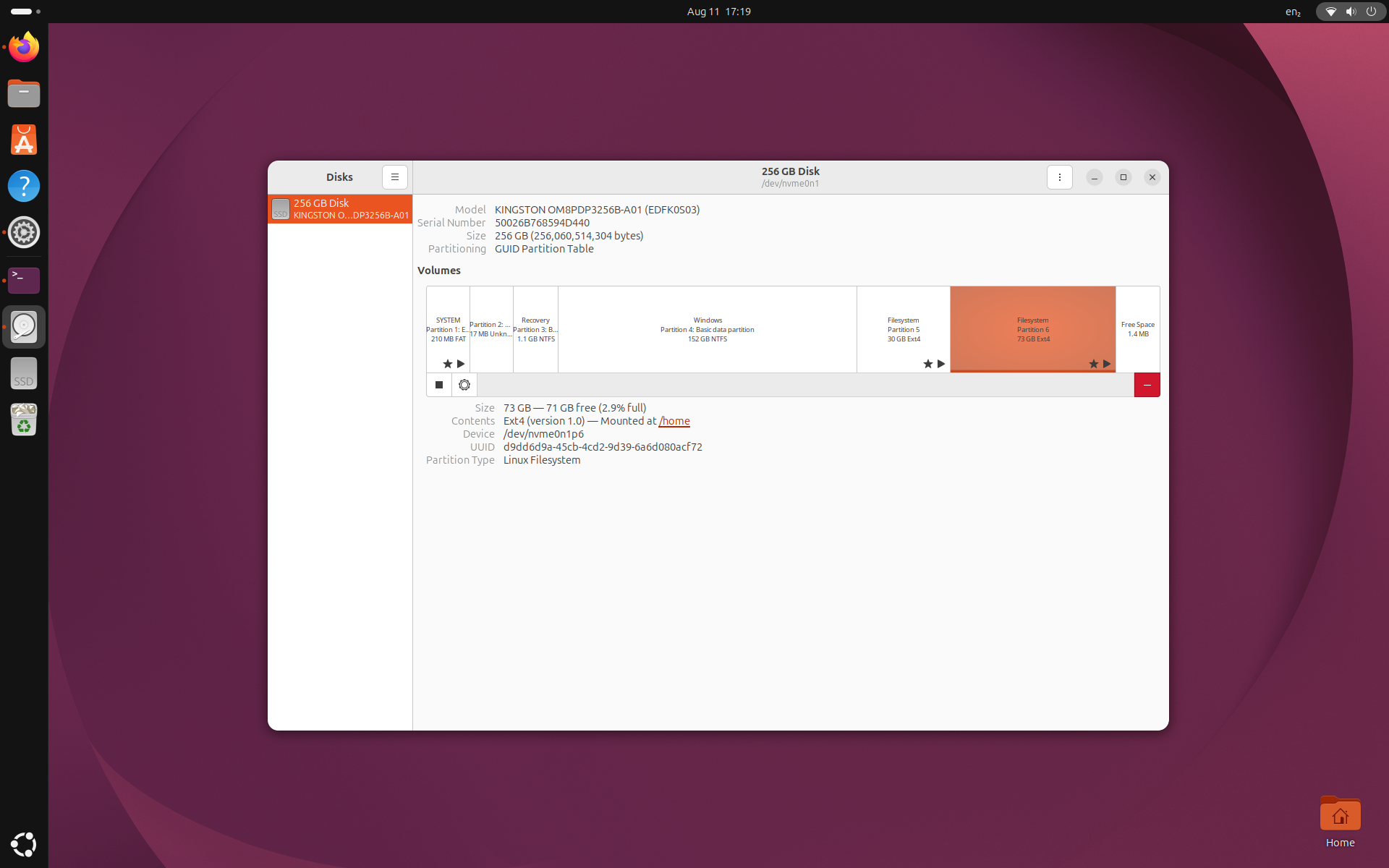The image size is (1389, 868).
Task: Show applications with Ubuntu logo button
Action: (24, 844)
